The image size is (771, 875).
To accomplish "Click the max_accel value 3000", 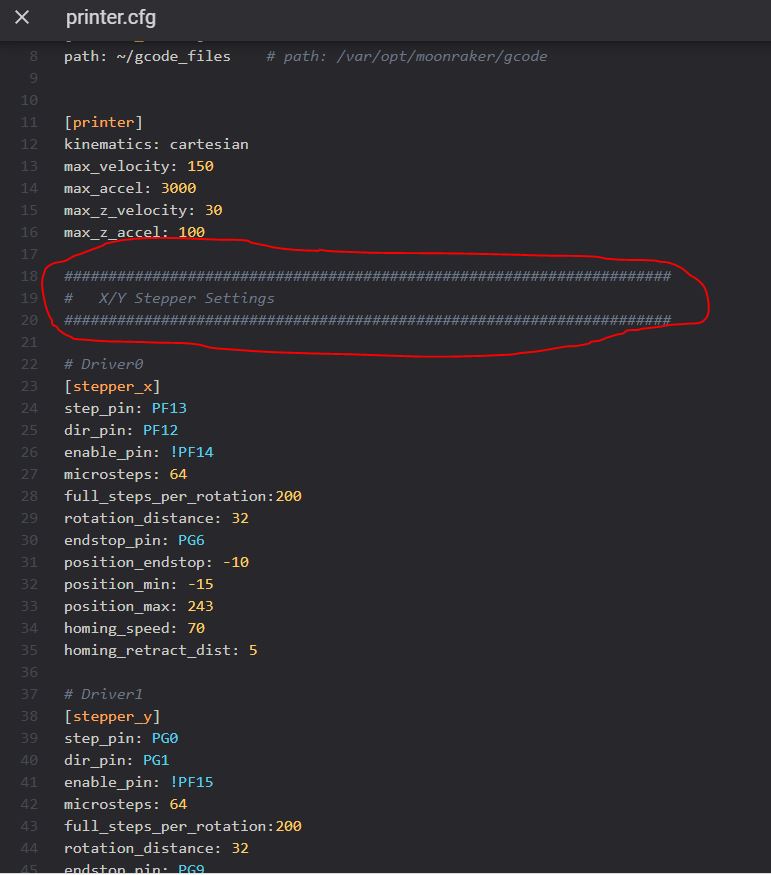I will pos(178,188).
